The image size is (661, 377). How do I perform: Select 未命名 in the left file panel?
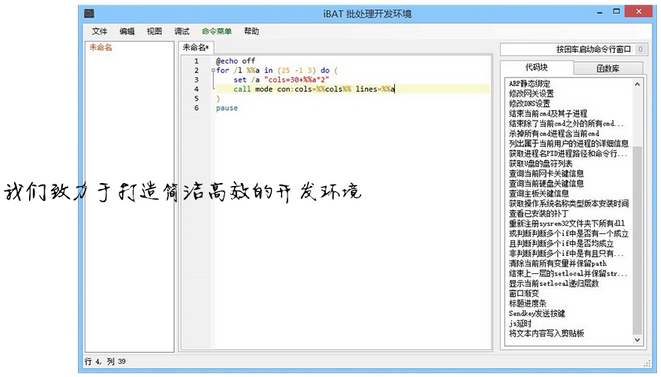pos(101,47)
